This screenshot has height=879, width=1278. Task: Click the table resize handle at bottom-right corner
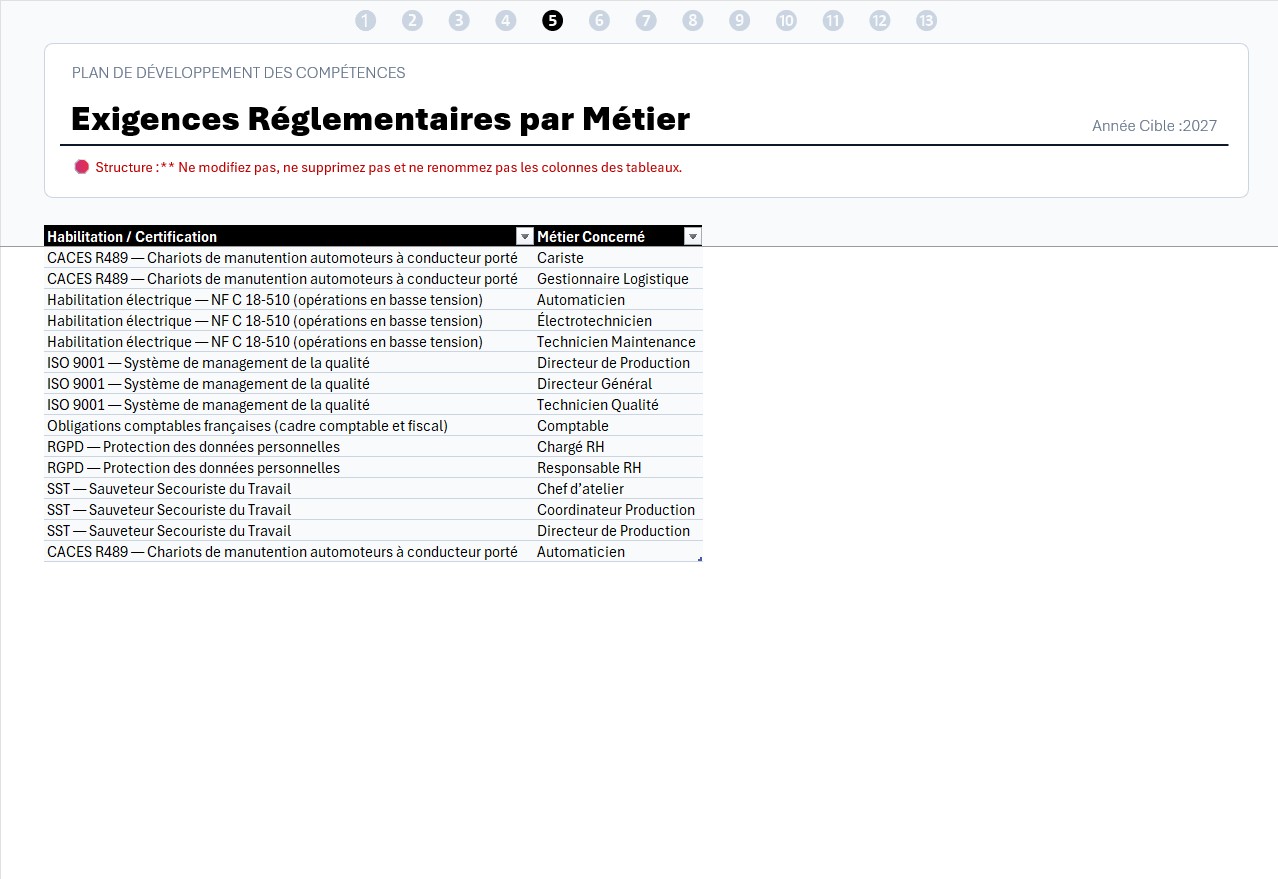tap(699, 558)
